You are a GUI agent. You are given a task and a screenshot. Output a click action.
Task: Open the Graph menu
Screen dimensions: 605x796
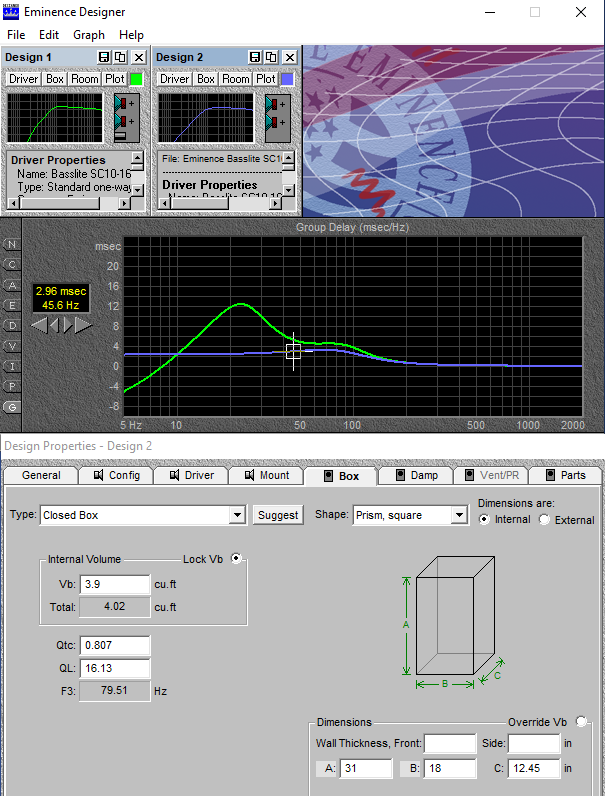coord(89,35)
